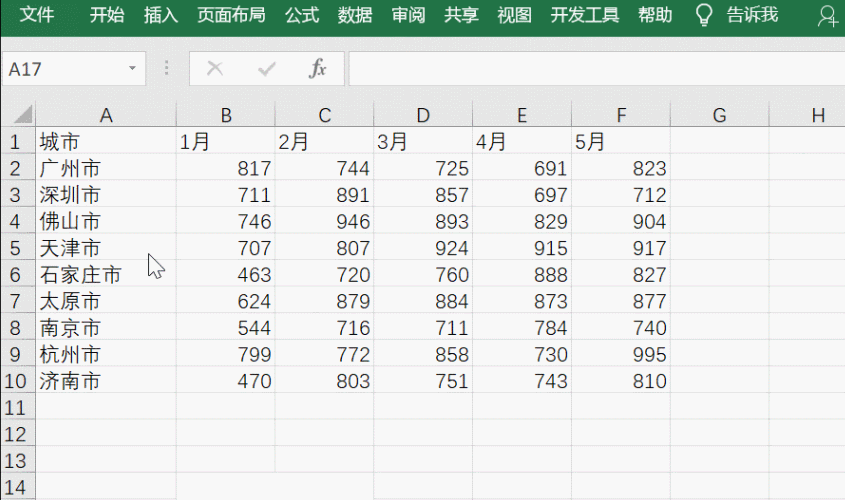This screenshot has width=845, height=500.
Task: Click the 2月 header cell
Action: 324,141
